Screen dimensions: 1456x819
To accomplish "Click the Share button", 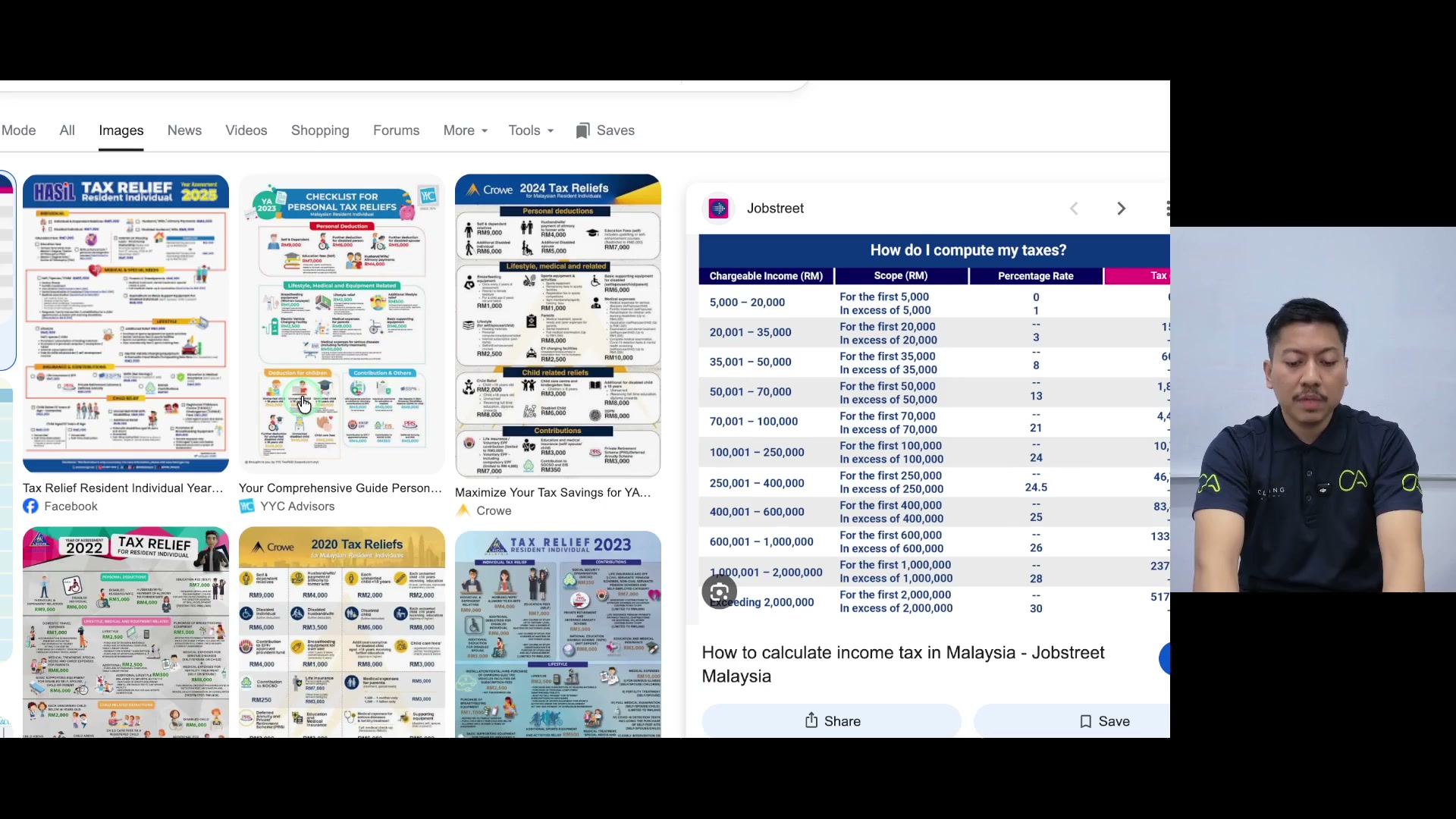I will click(832, 721).
